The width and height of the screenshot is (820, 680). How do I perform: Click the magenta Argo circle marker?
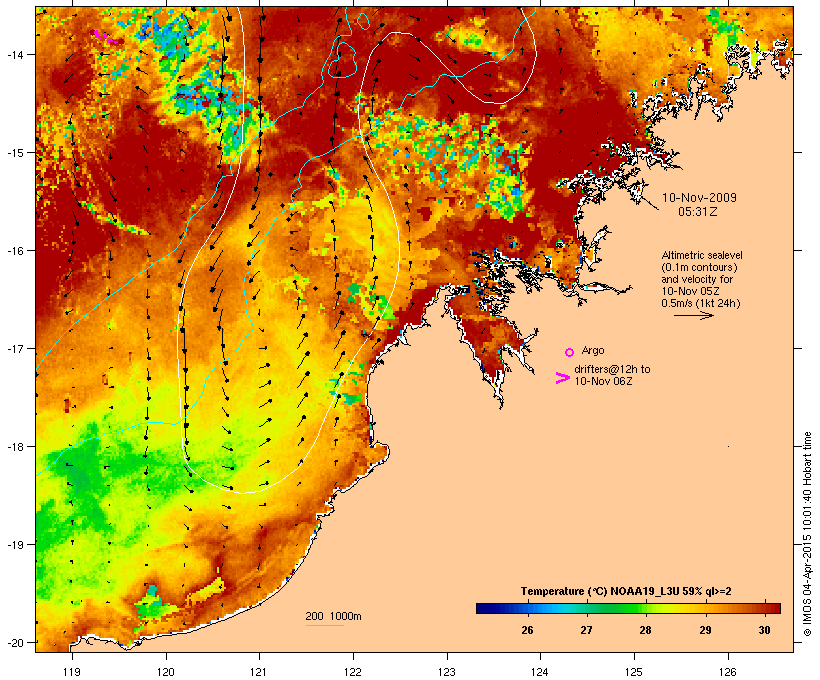pos(570,352)
